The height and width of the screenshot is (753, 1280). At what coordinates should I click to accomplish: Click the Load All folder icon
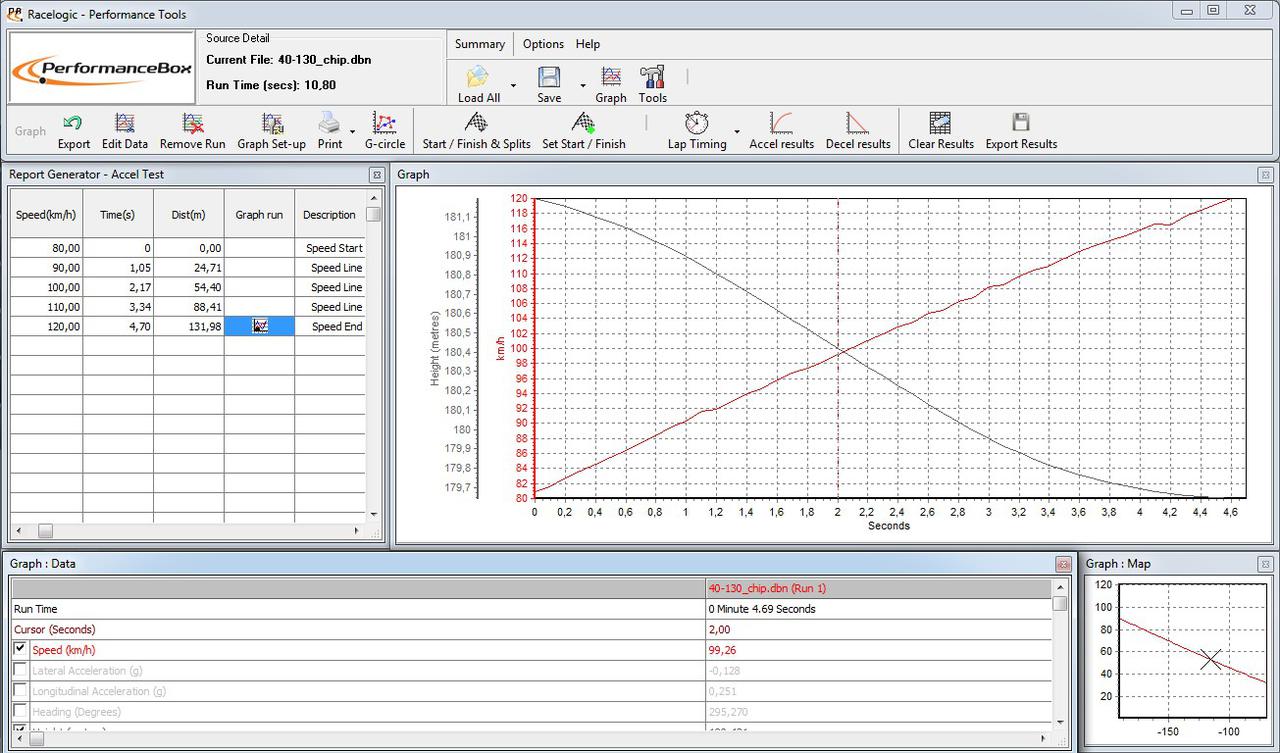click(478, 77)
